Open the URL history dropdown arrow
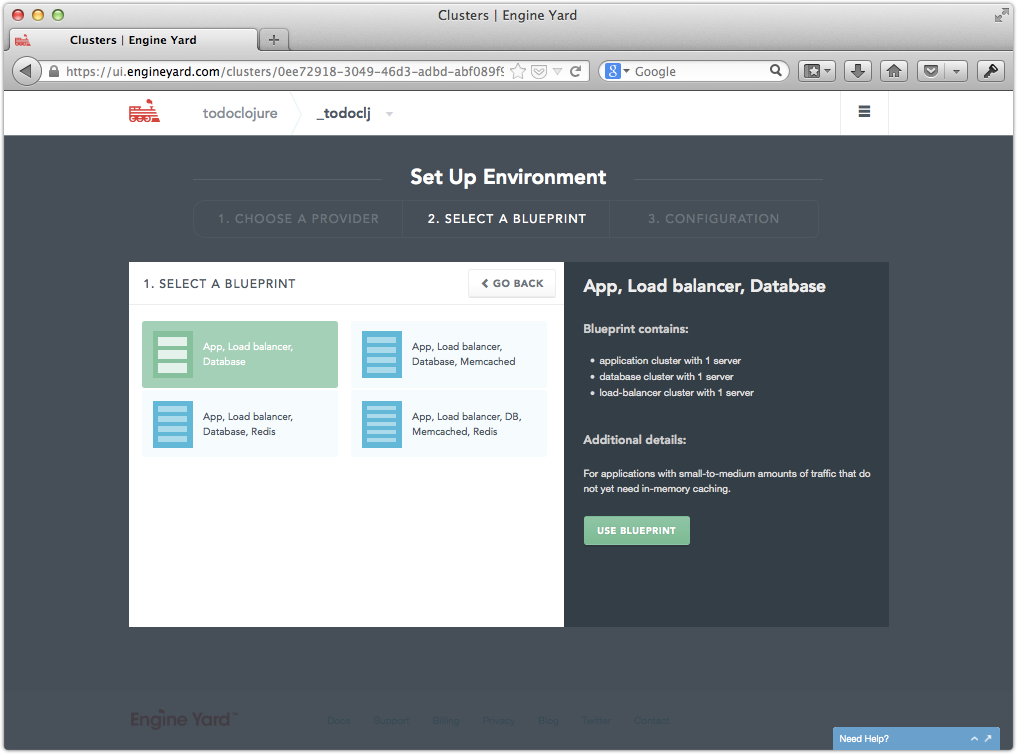Screen dimensions: 1017x754 click(x=557, y=71)
